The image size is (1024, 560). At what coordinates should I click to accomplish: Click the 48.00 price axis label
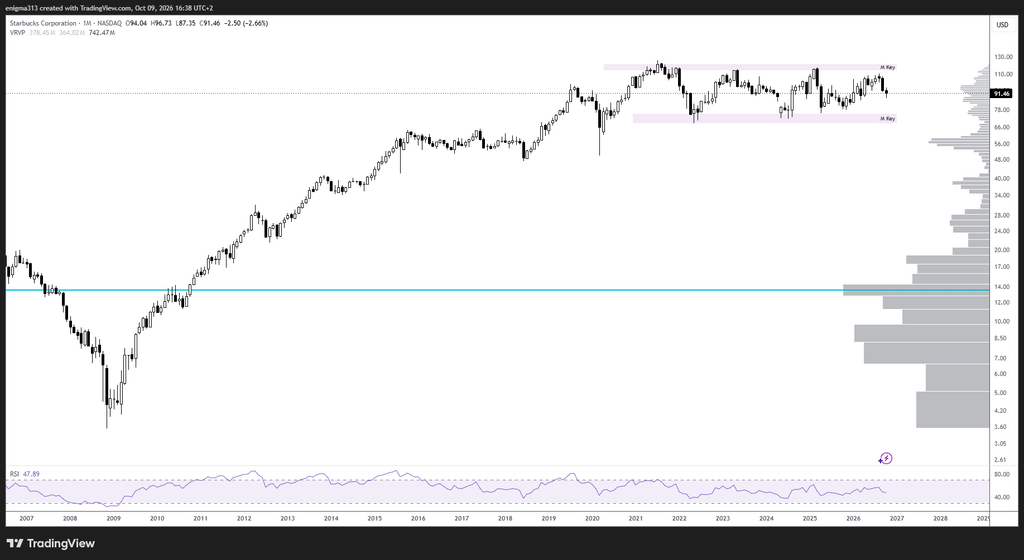pyautogui.click(x=1003, y=160)
